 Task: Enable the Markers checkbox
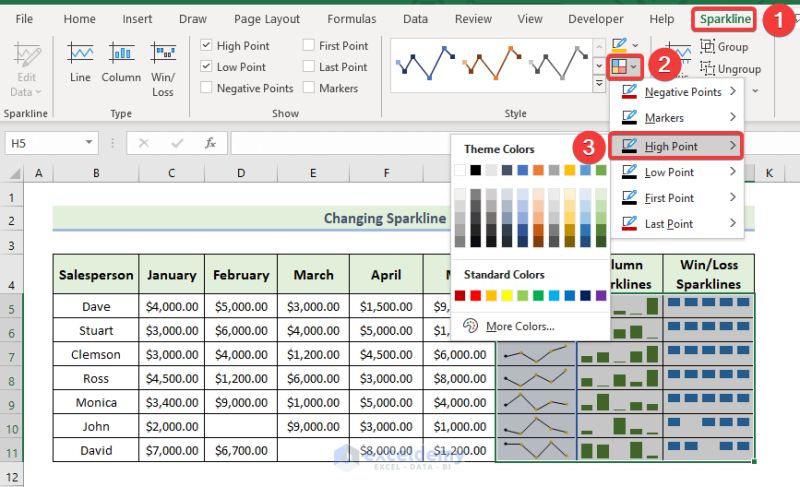tap(308, 88)
